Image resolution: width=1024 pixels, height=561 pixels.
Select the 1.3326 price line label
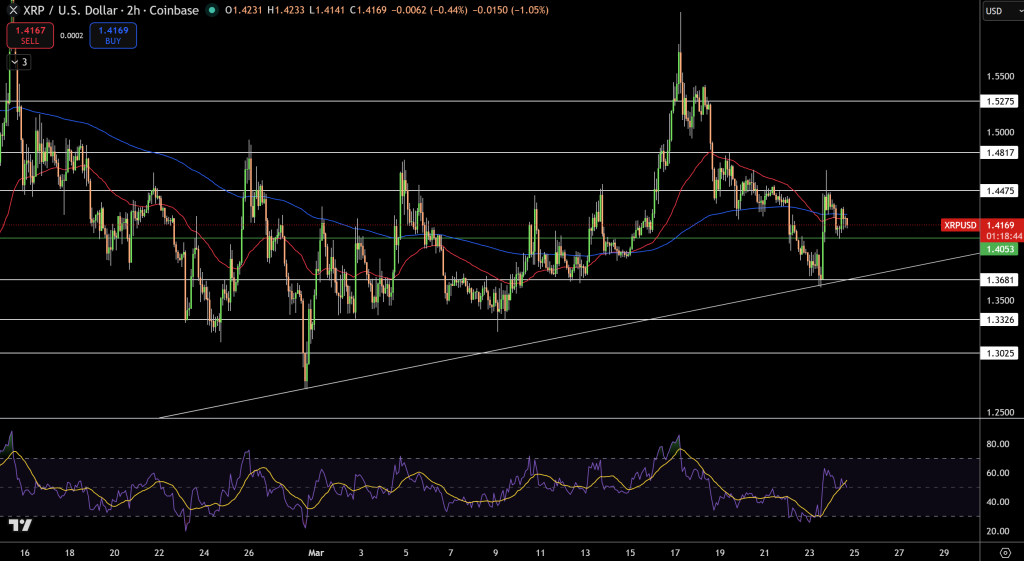pos(999,319)
